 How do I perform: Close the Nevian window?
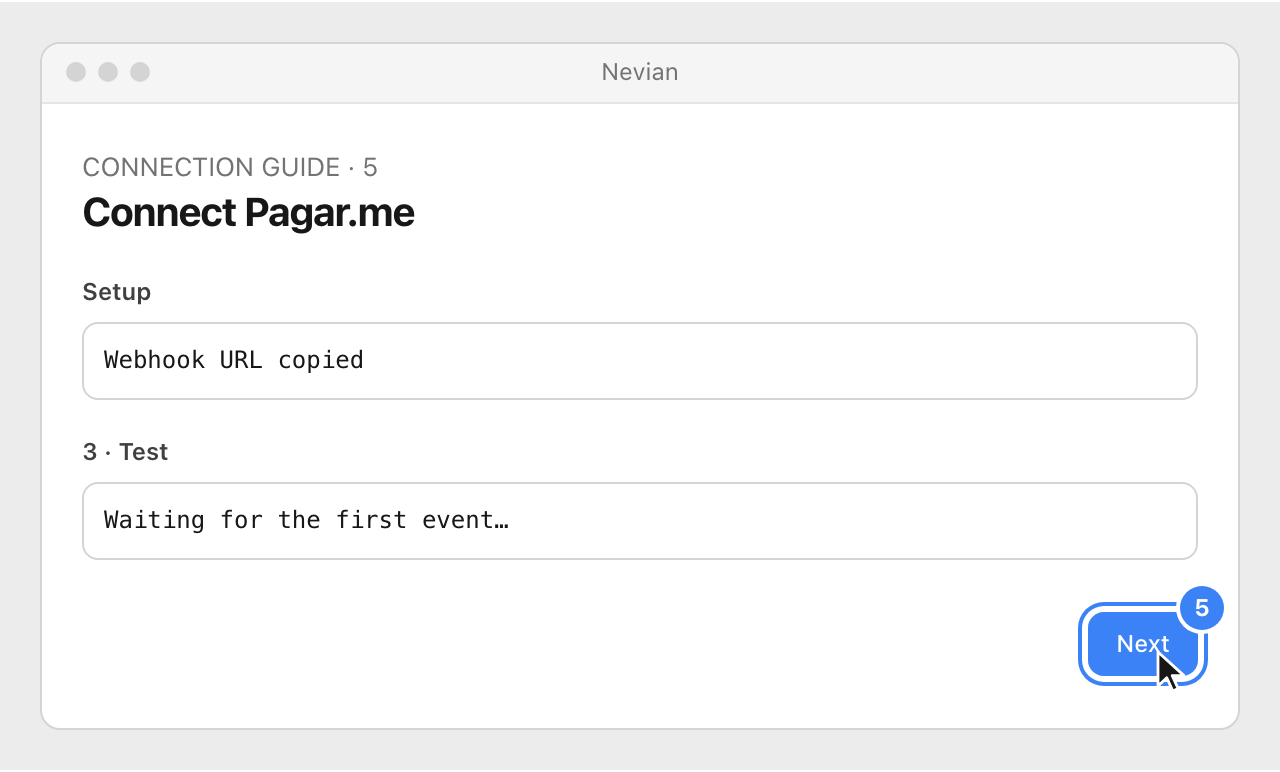[76, 72]
